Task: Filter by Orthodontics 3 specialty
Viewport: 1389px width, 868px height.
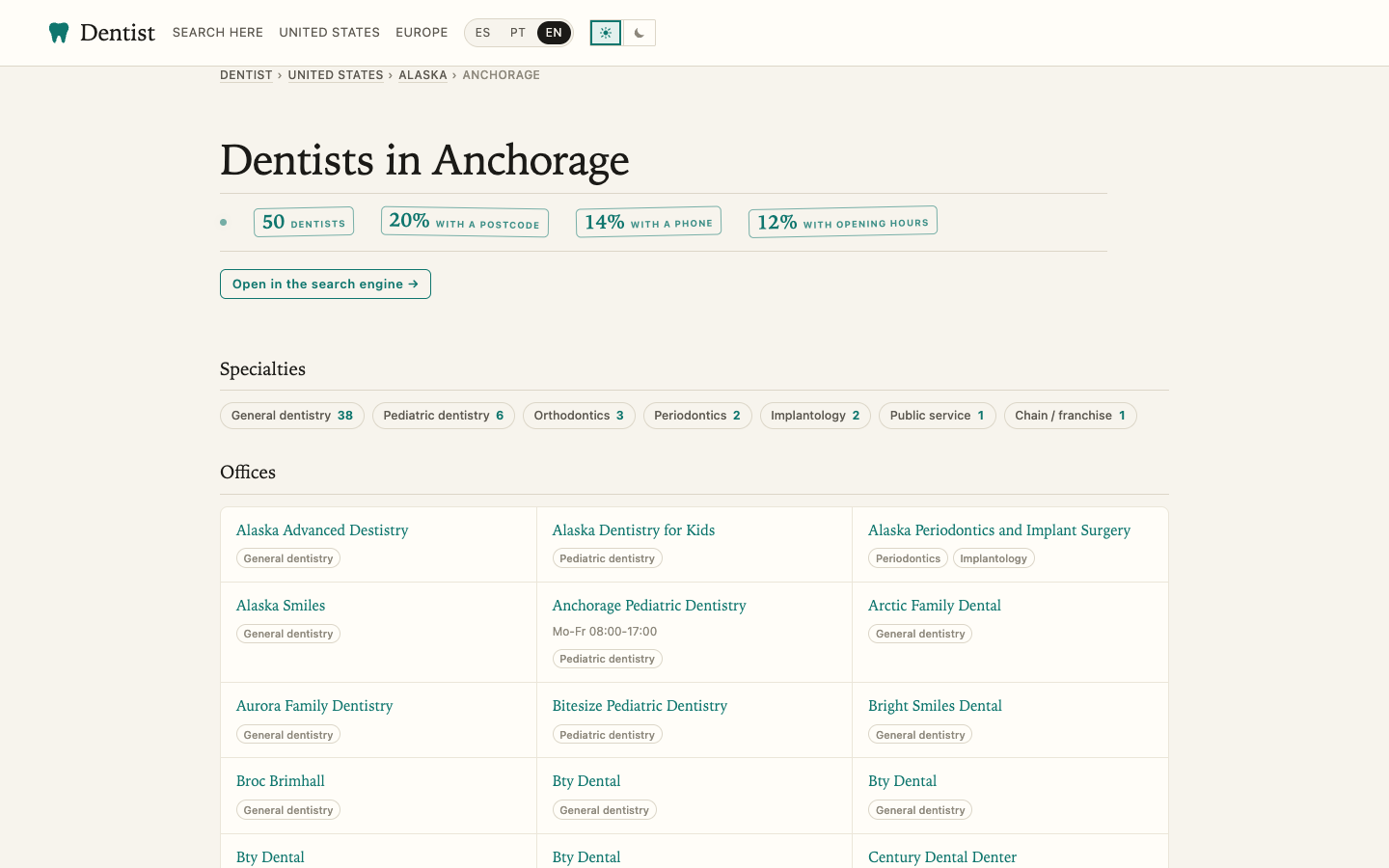Action: pos(579,416)
